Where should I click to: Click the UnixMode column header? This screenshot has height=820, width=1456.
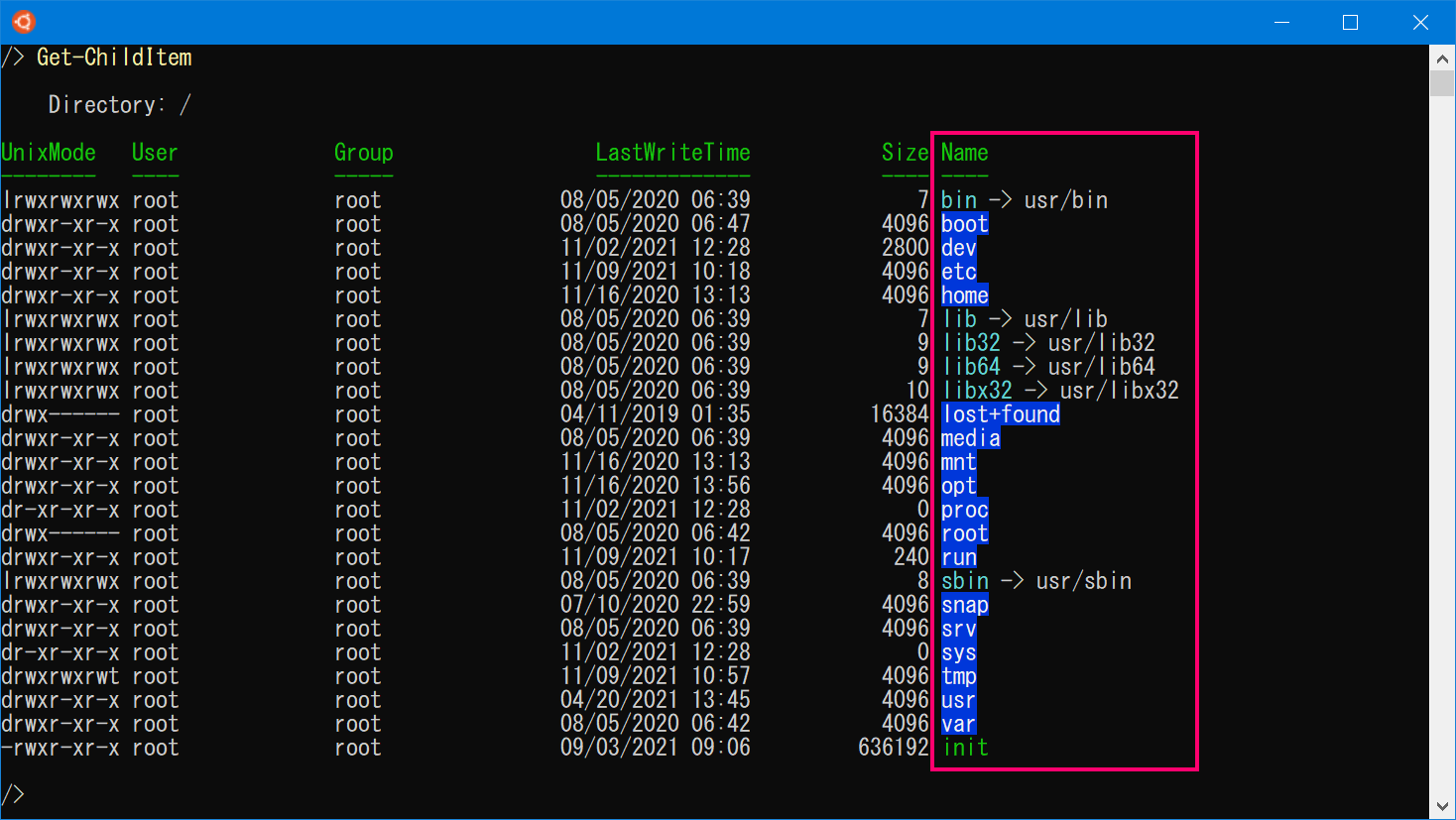48,152
